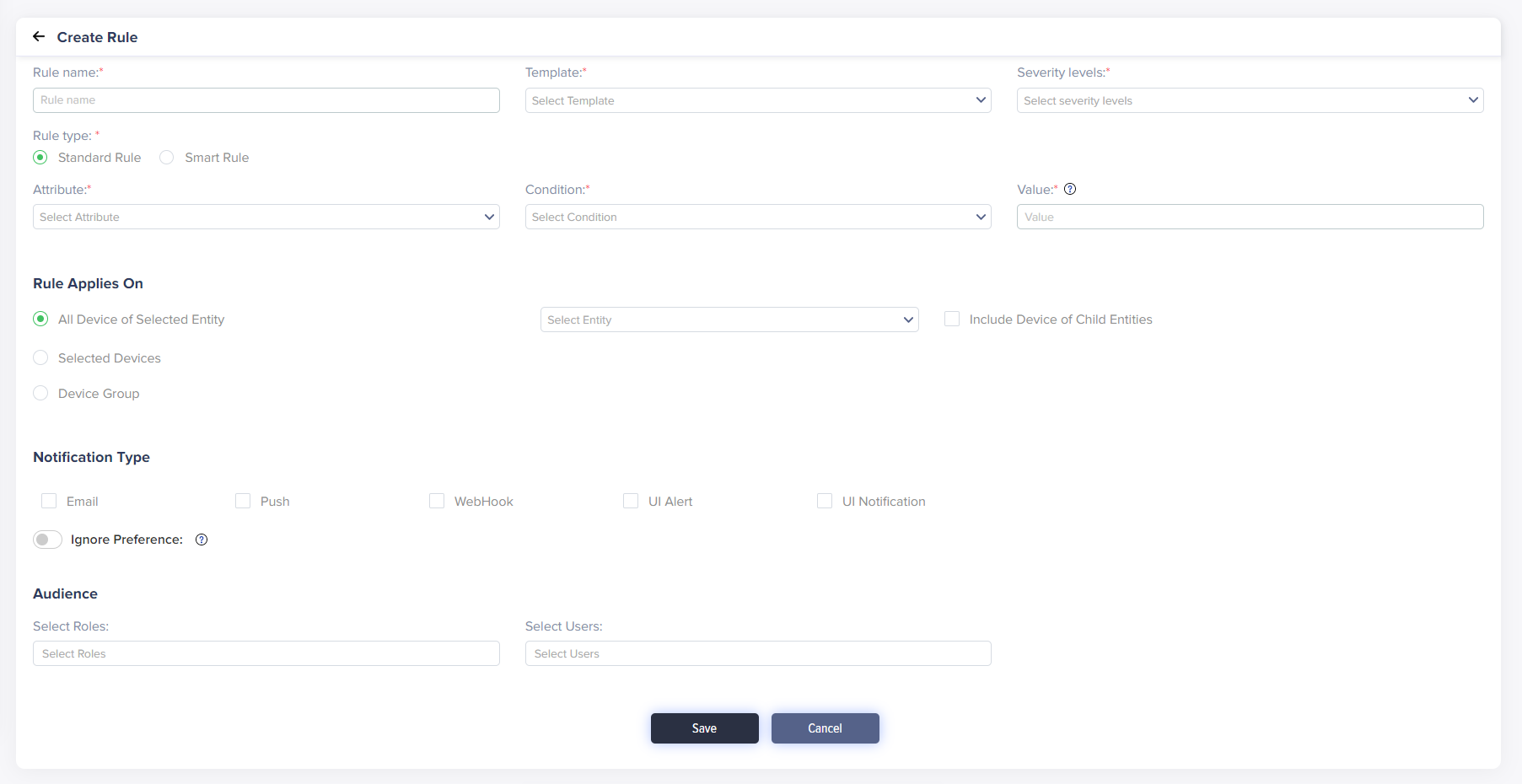
Task: Open the Select Users field
Action: (x=758, y=653)
